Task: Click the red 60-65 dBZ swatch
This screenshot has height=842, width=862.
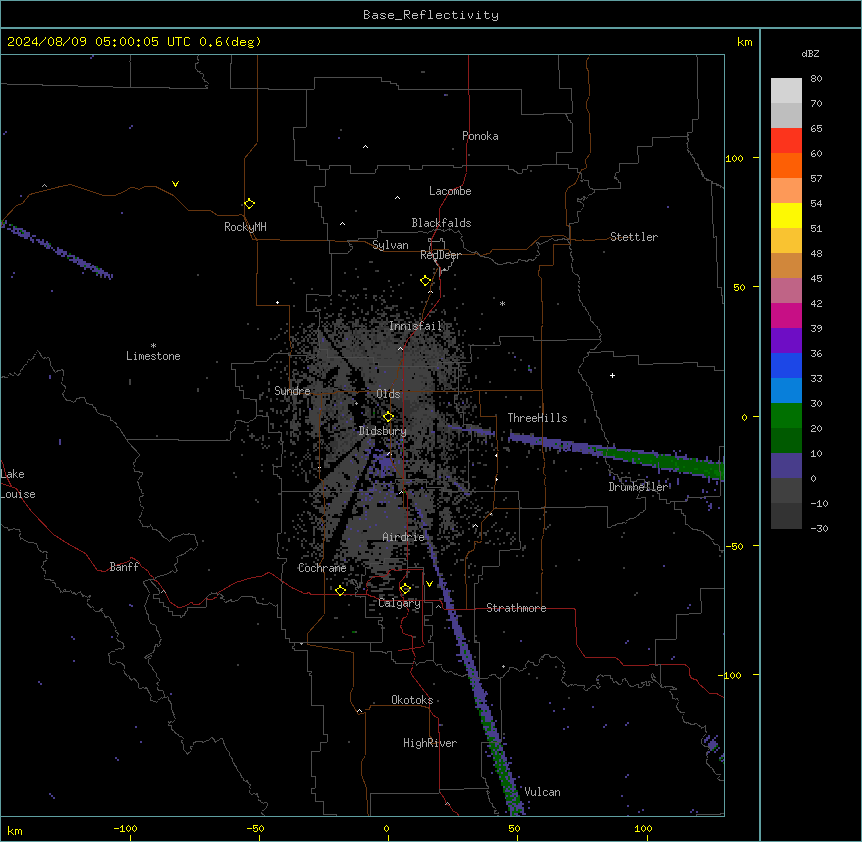Action: [786, 141]
